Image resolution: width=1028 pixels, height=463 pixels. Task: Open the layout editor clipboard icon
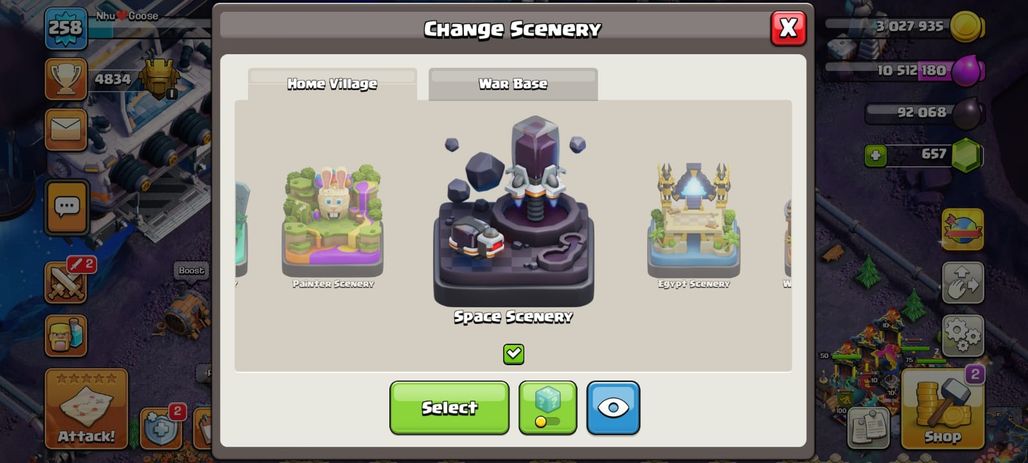pos(869,428)
